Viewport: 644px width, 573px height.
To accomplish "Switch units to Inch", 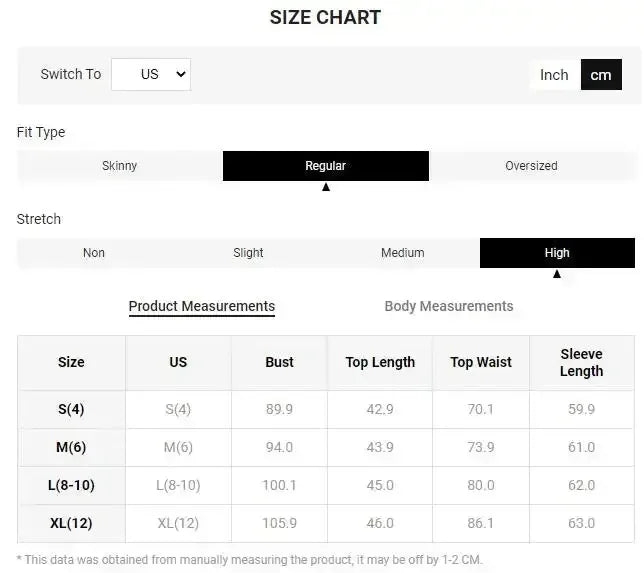I will tap(554, 74).
